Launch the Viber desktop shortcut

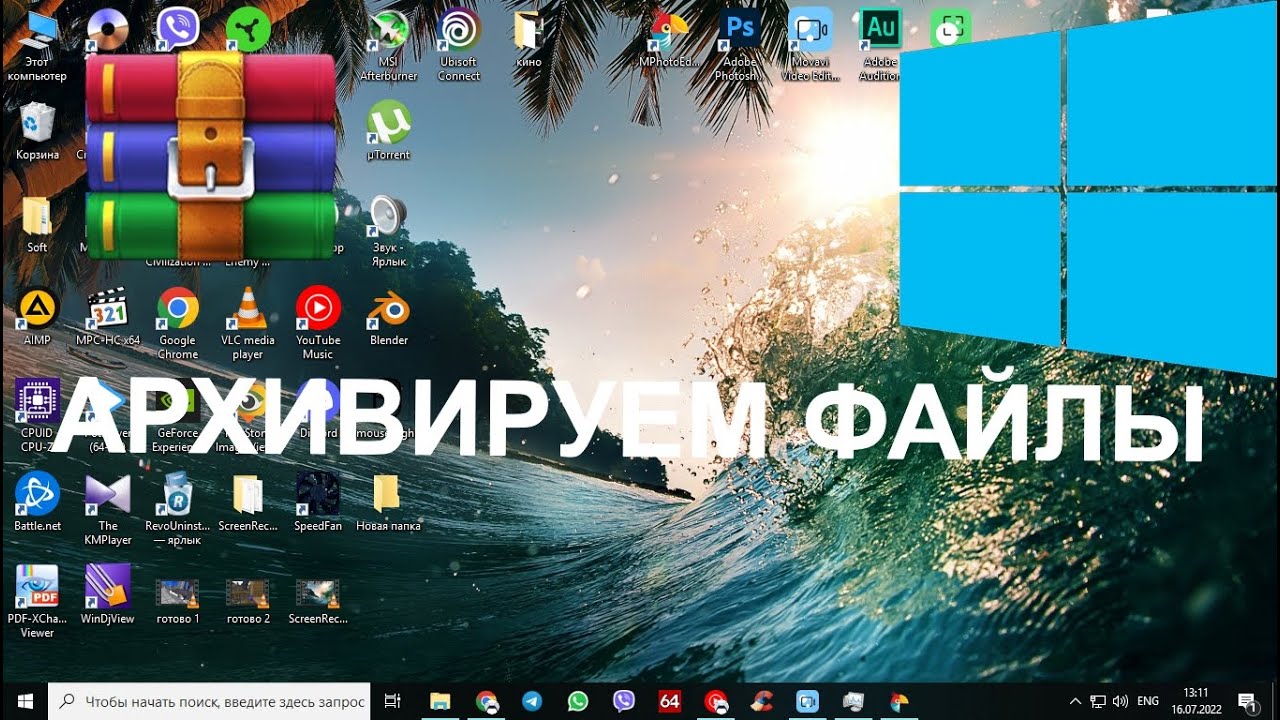[178, 28]
